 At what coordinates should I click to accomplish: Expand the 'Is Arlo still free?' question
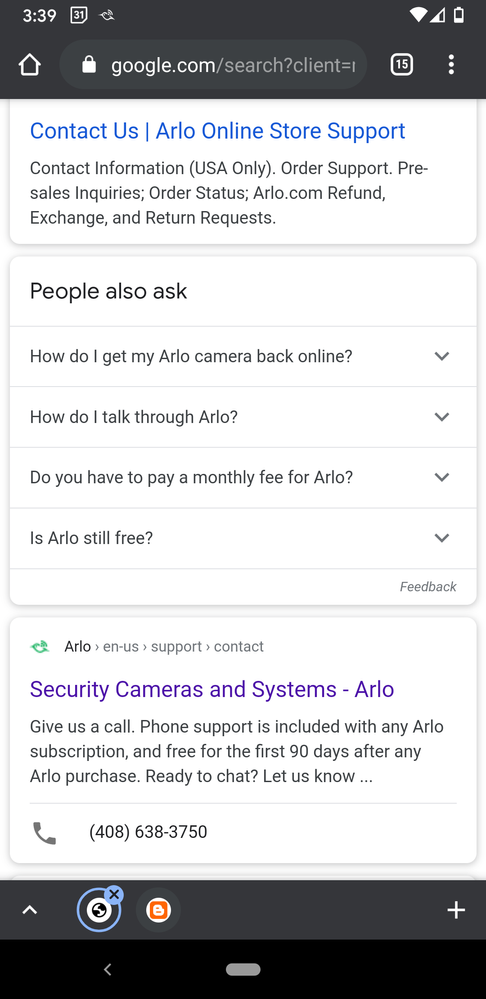[x=243, y=538]
